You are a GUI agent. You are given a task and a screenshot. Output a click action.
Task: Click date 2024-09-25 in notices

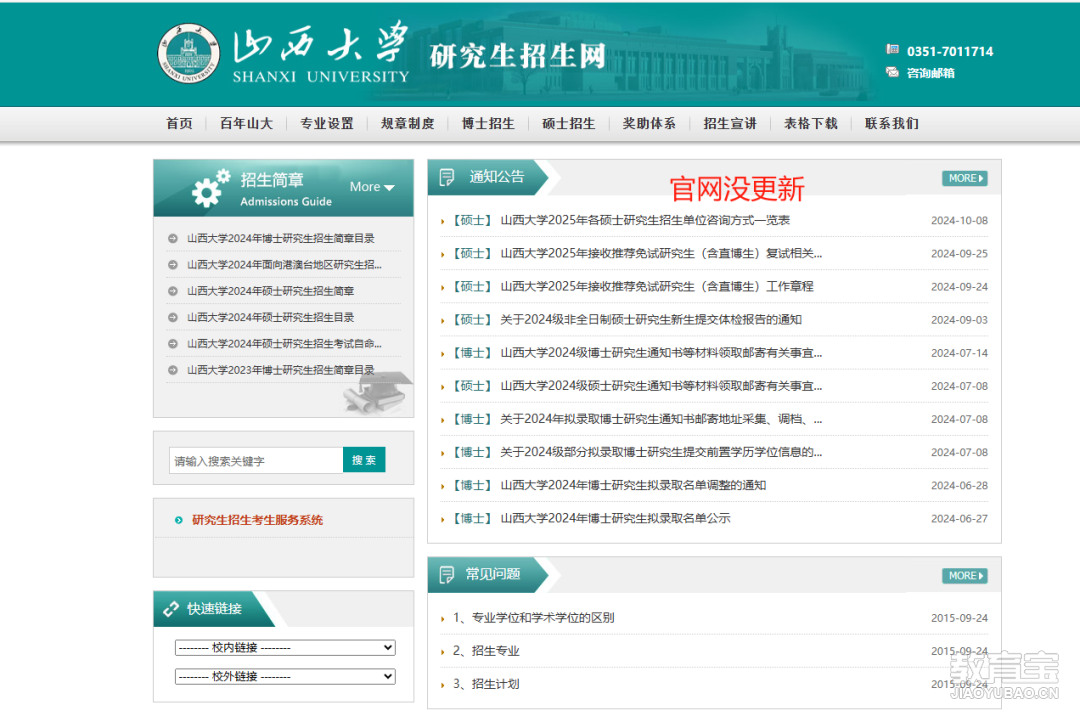point(959,254)
